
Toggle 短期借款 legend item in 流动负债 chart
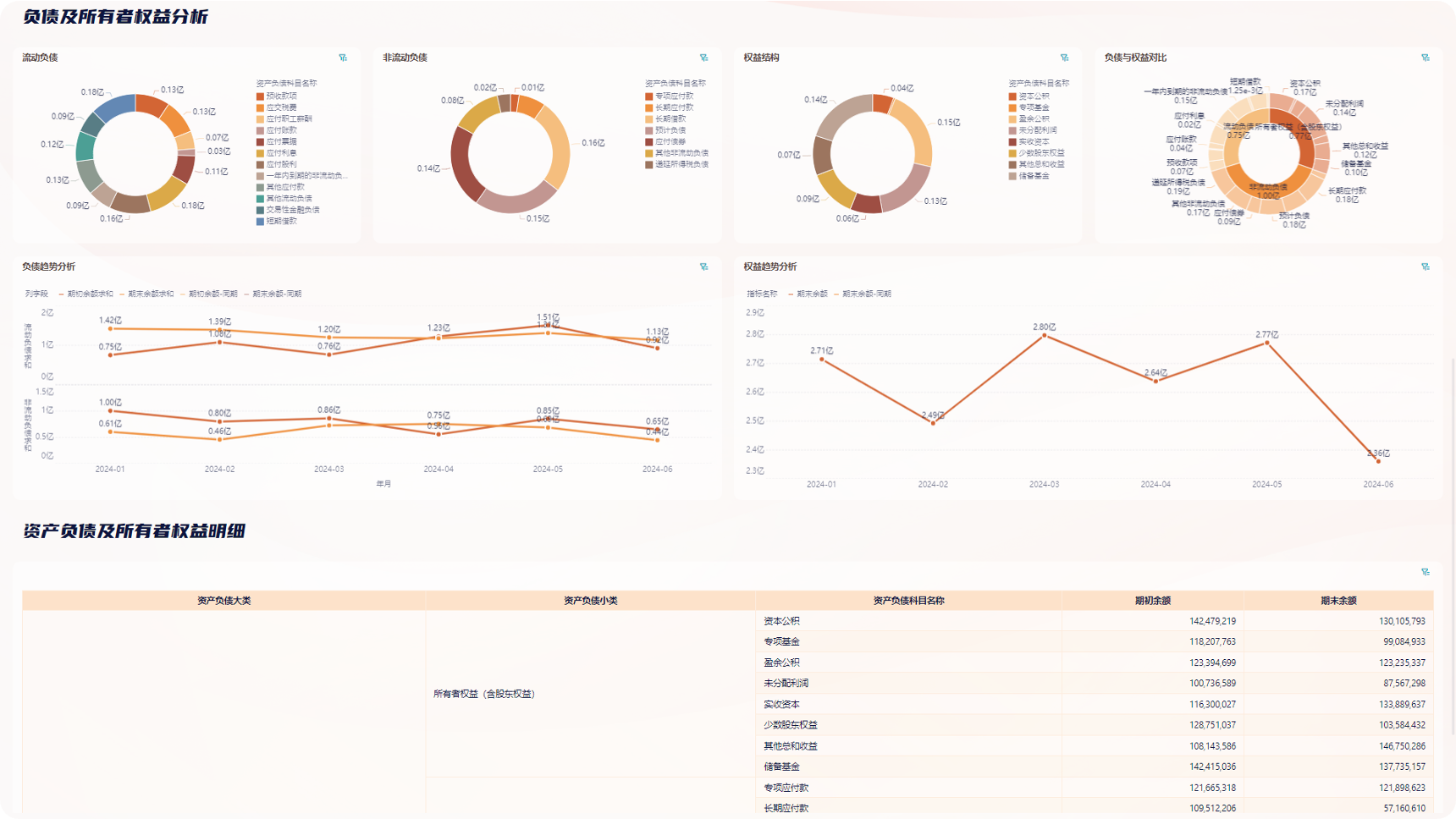[x=281, y=221]
